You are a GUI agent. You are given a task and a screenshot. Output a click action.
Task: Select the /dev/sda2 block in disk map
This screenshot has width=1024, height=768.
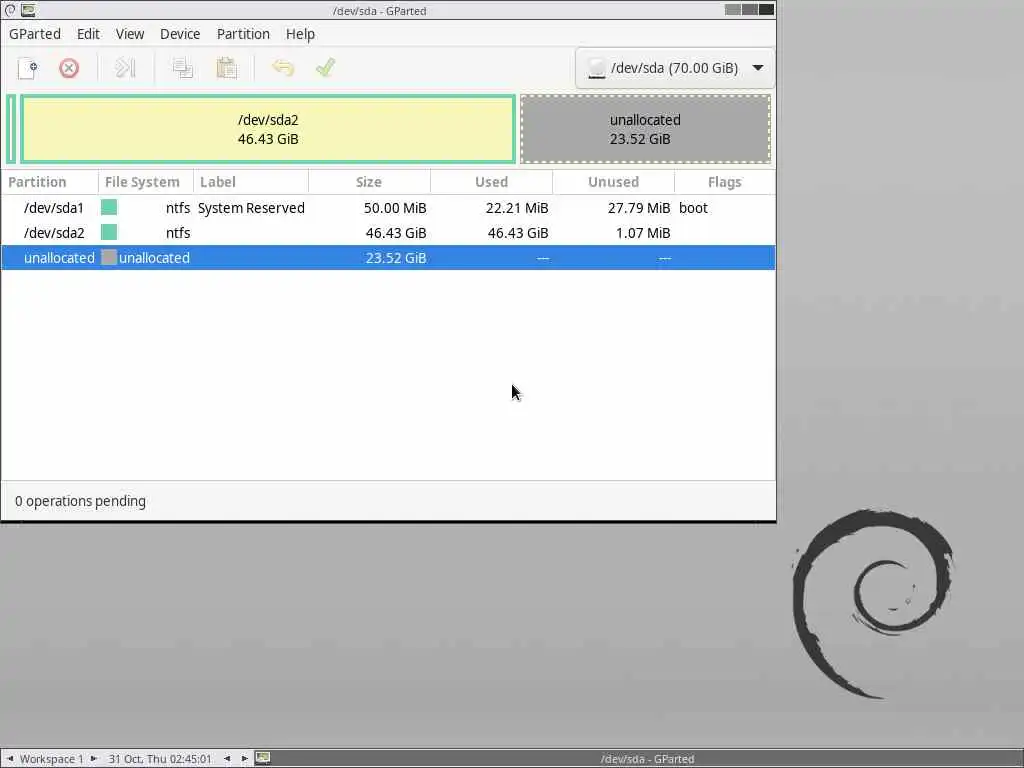[x=268, y=129]
